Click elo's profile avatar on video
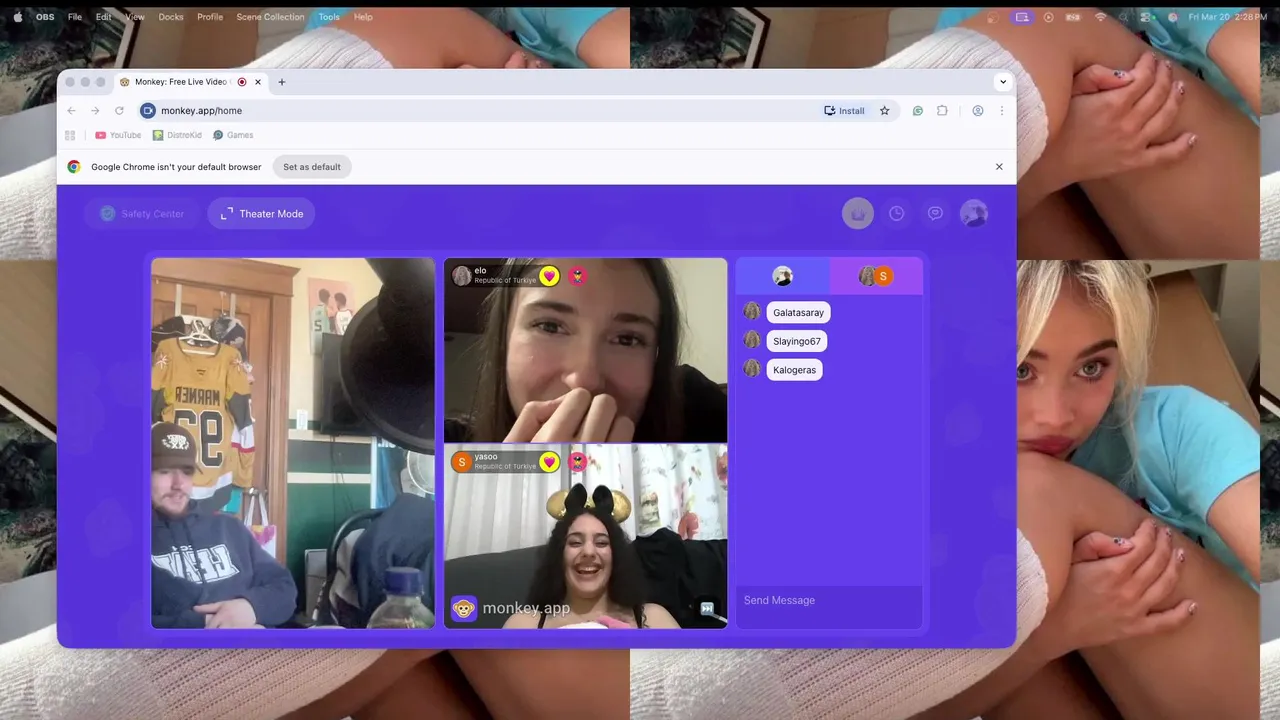The image size is (1280, 720). pyautogui.click(x=461, y=276)
